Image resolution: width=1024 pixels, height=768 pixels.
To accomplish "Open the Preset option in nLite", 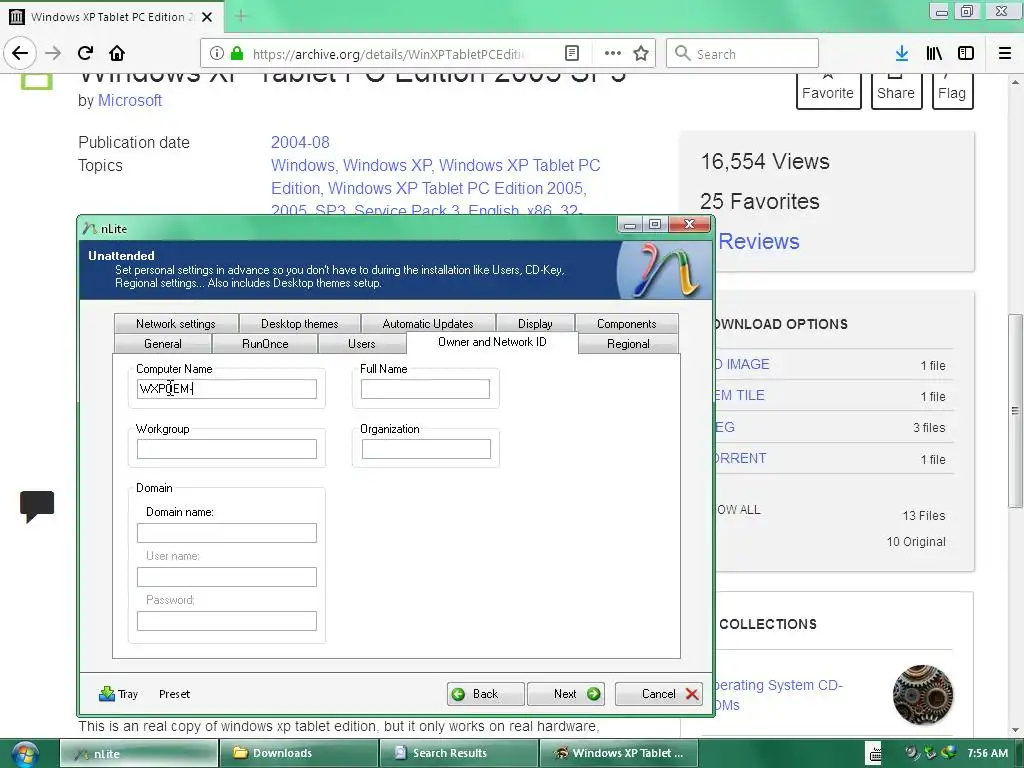I will click(174, 694).
